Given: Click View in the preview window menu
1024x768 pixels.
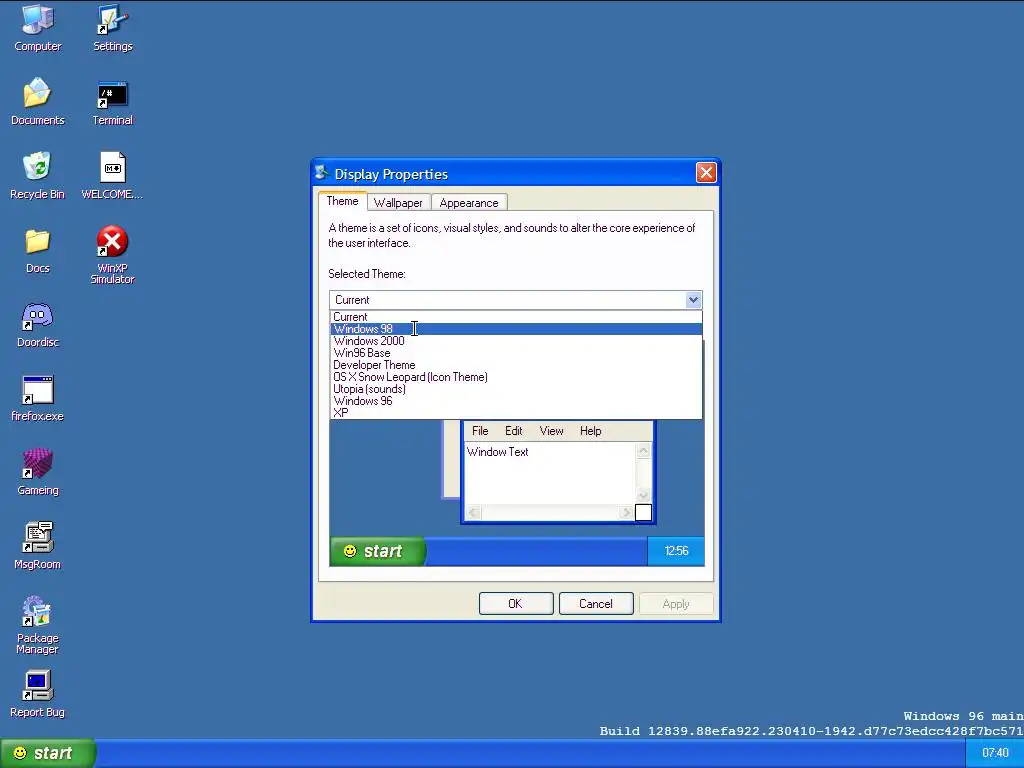Looking at the screenshot, I should point(551,431).
